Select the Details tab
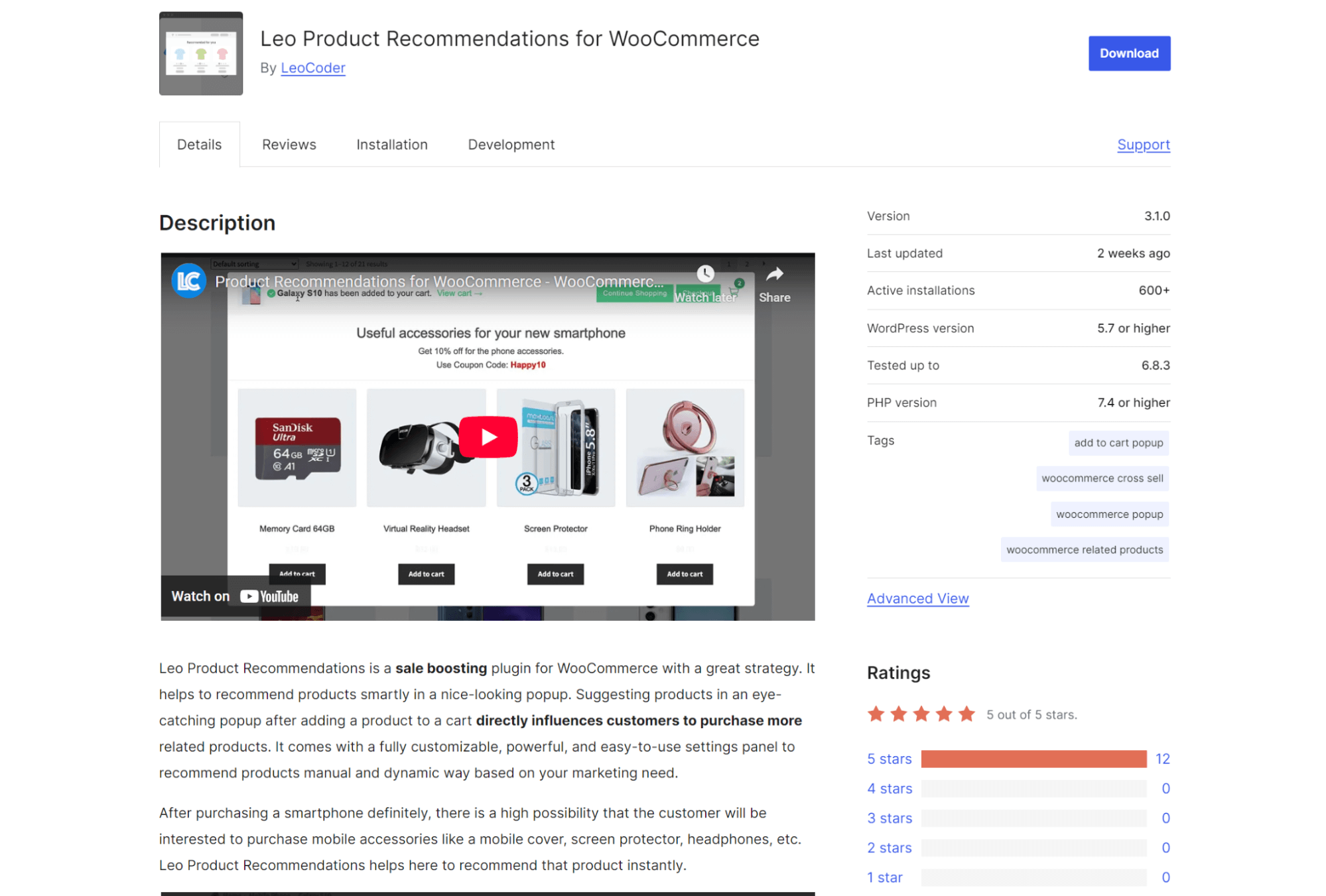The image size is (1326, 896). click(199, 144)
